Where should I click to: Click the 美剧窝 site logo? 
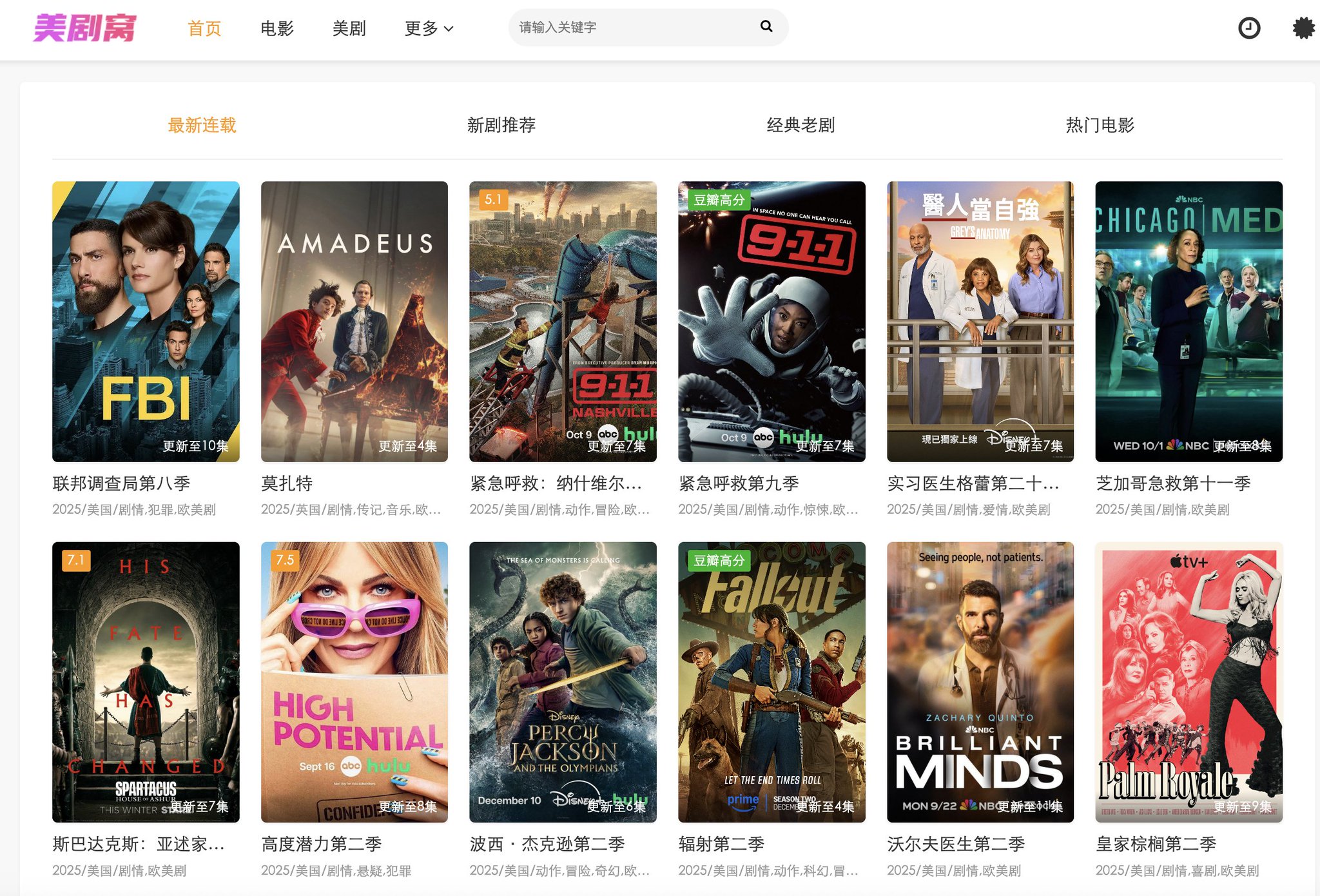coord(84,28)
